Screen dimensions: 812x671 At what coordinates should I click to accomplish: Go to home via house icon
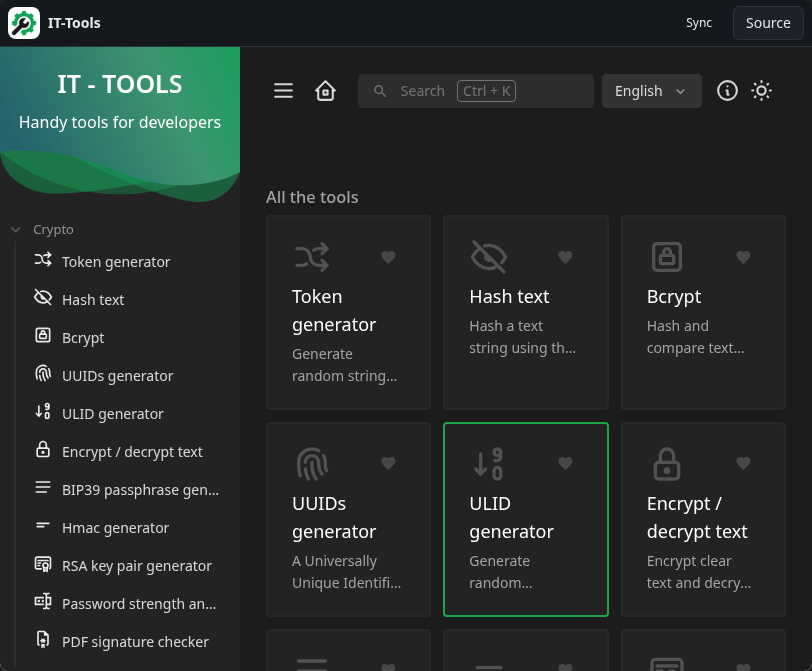[x=325, y=91]
